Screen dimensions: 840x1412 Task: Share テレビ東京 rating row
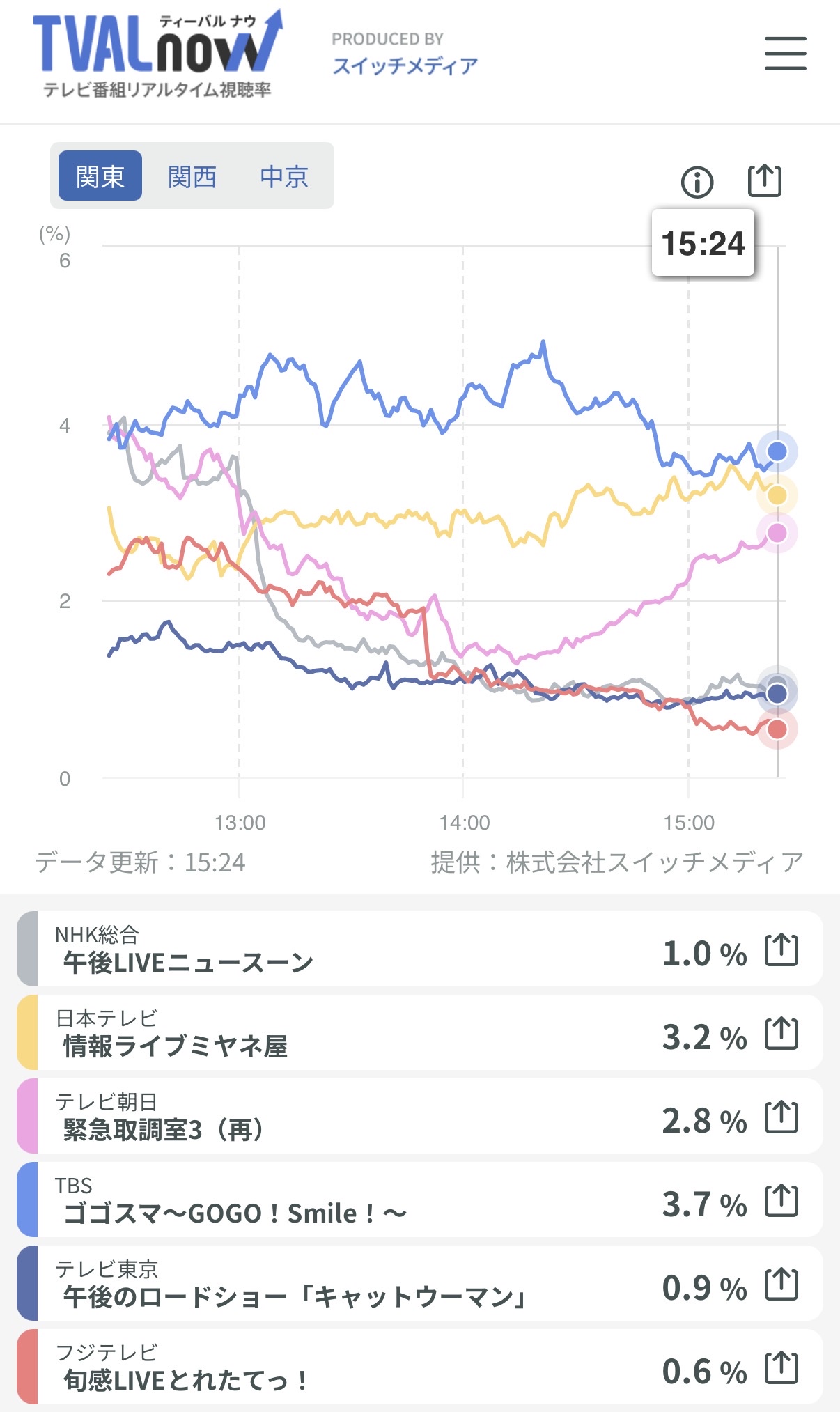(781, 1284)
